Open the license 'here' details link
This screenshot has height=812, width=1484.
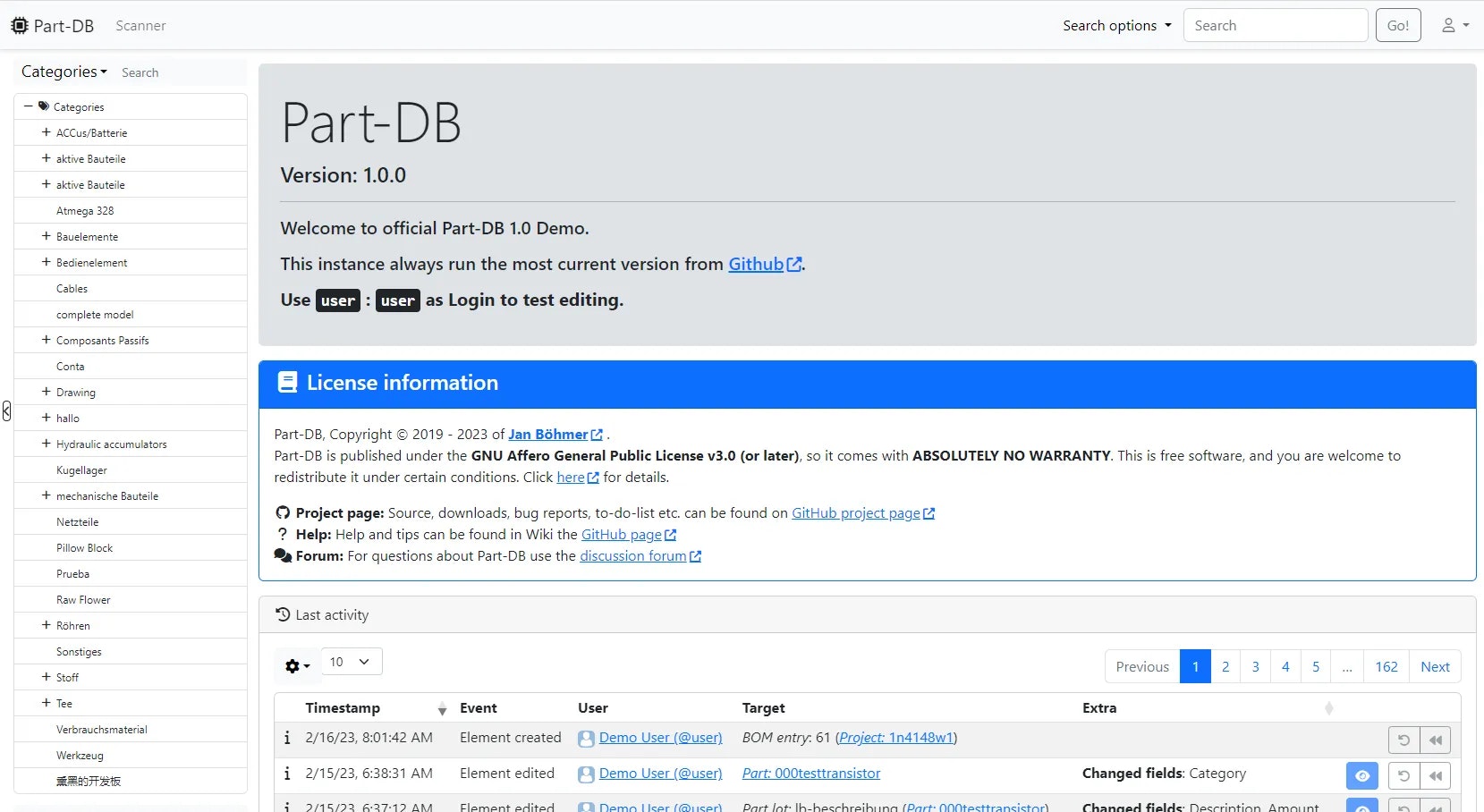571,478
